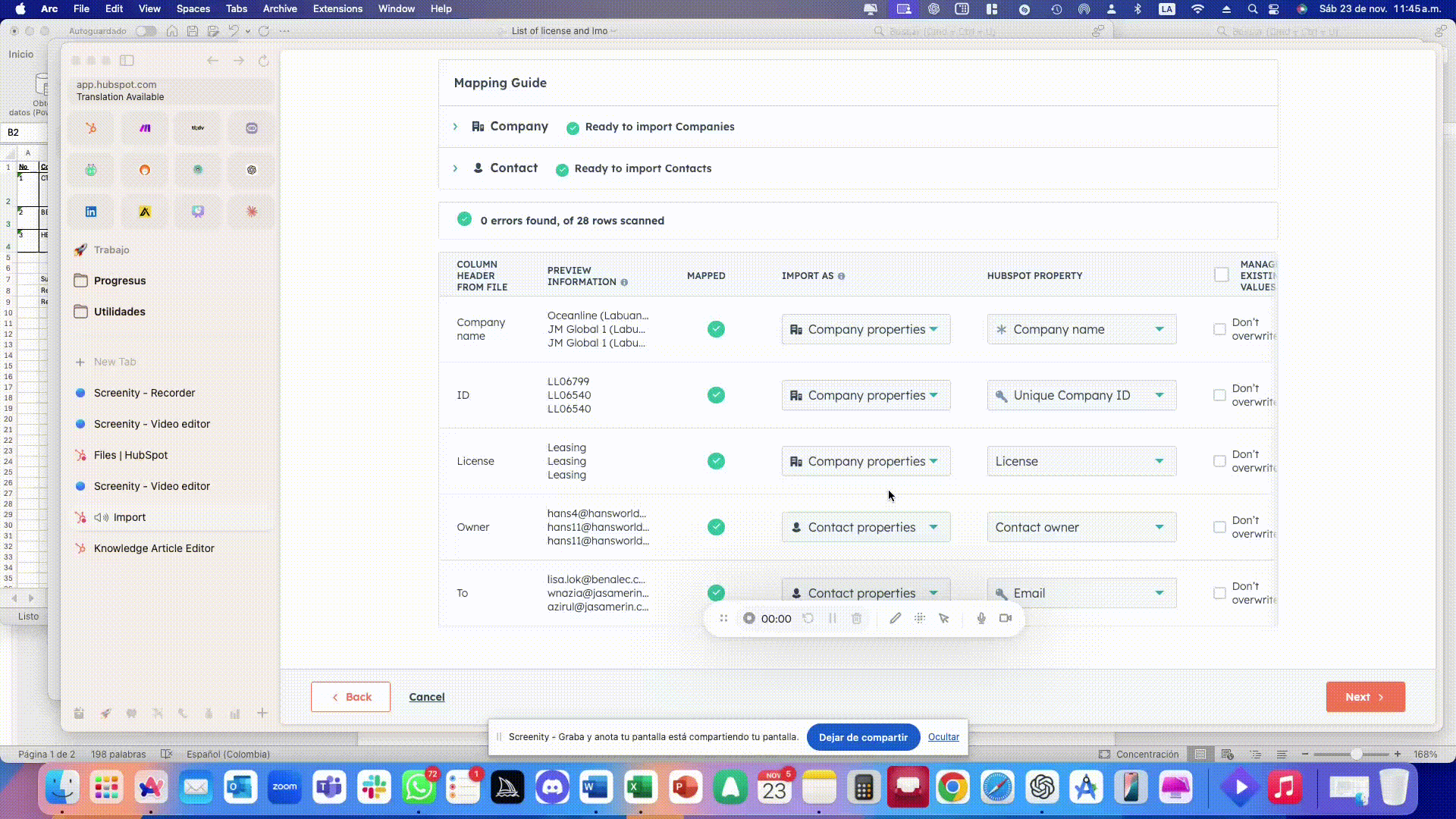1456x819 pixels.
Task: Check Don't overwrite for Company name row
Action: pyautogui.click(x=1219, y=329)
